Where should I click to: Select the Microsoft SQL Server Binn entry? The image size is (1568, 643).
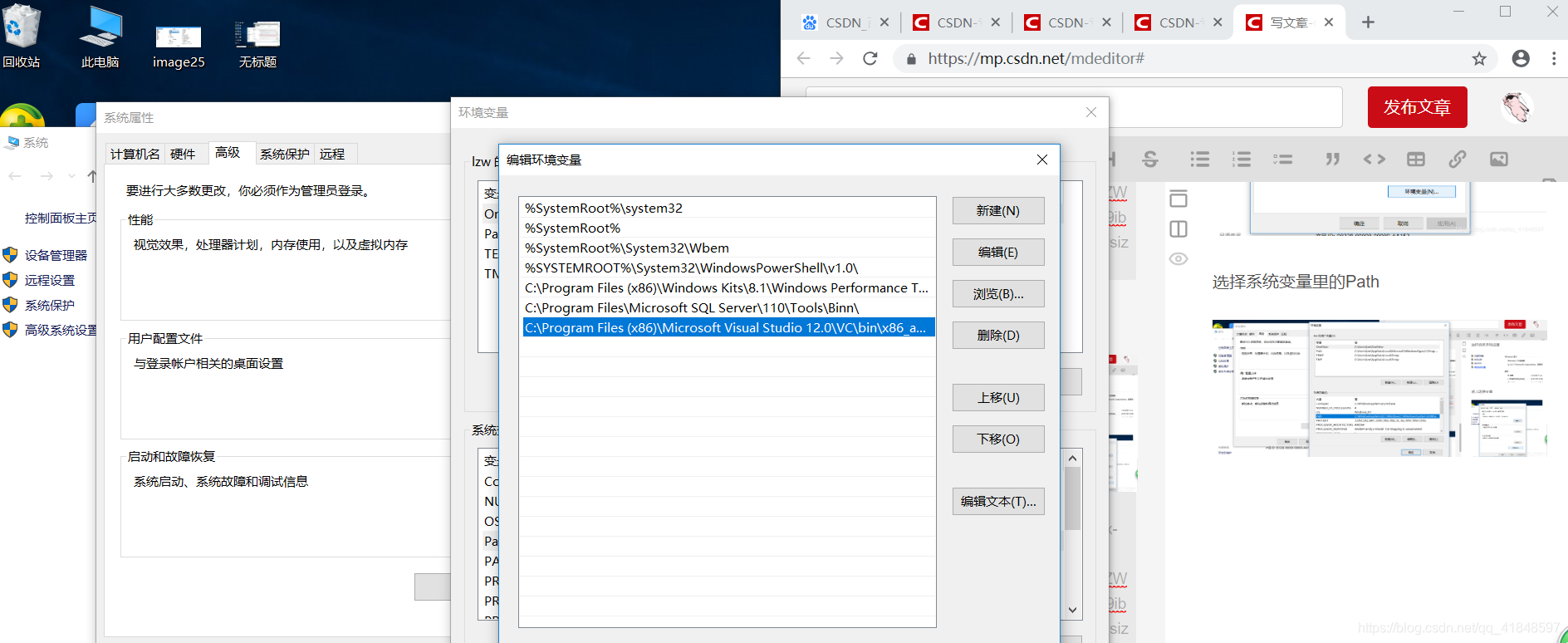point(728,307)
